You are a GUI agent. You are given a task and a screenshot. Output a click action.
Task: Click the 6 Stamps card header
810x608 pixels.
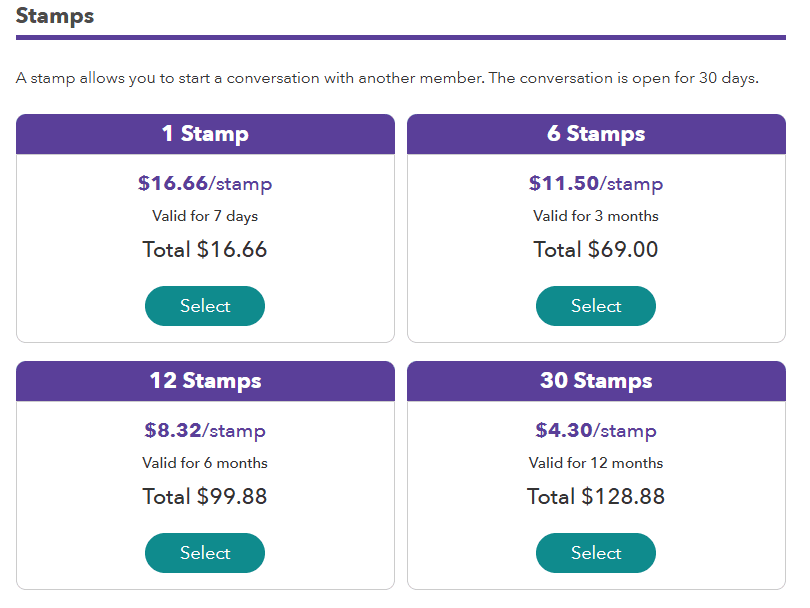(x=596, y=134)
